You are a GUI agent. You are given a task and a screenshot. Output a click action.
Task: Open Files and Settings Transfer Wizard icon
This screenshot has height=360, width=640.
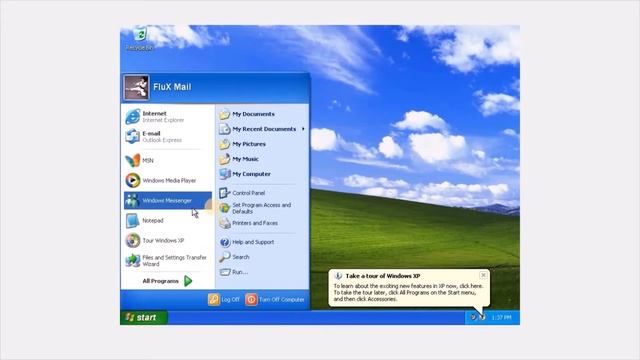133,260
